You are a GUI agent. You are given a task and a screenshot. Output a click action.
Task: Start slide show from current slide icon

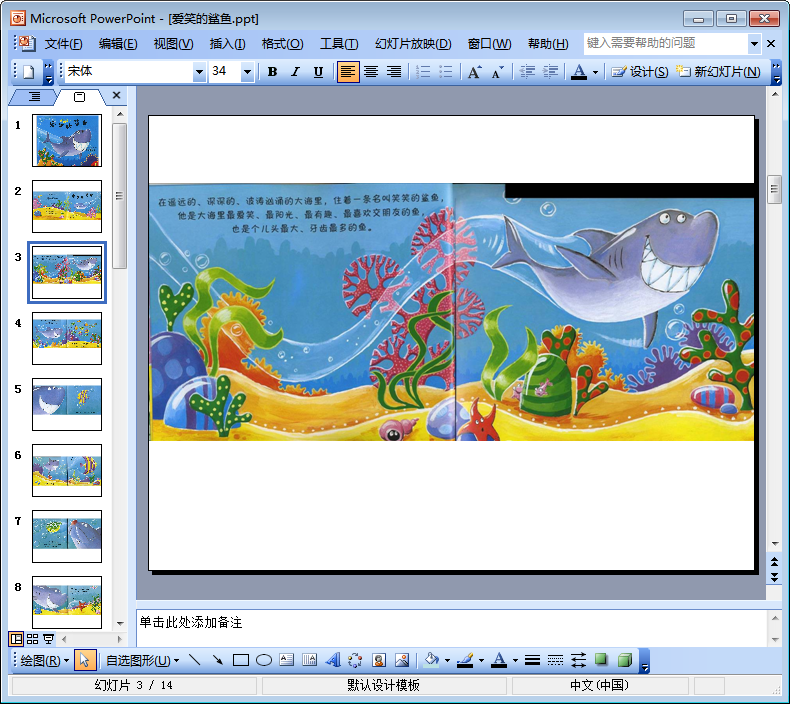(x=48, y=639)
